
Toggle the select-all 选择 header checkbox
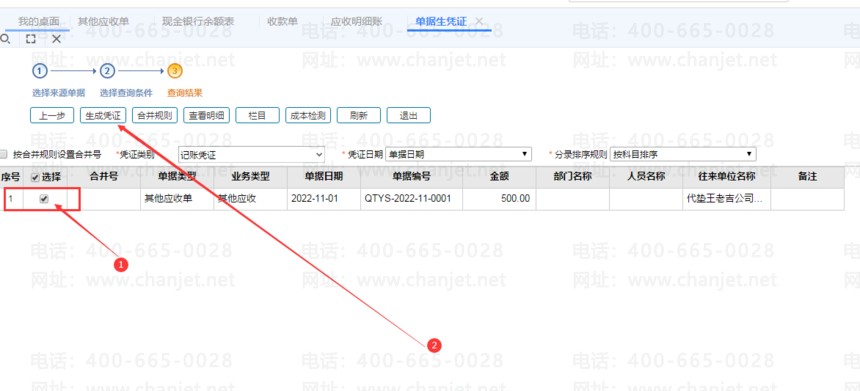tap(35, 178)
